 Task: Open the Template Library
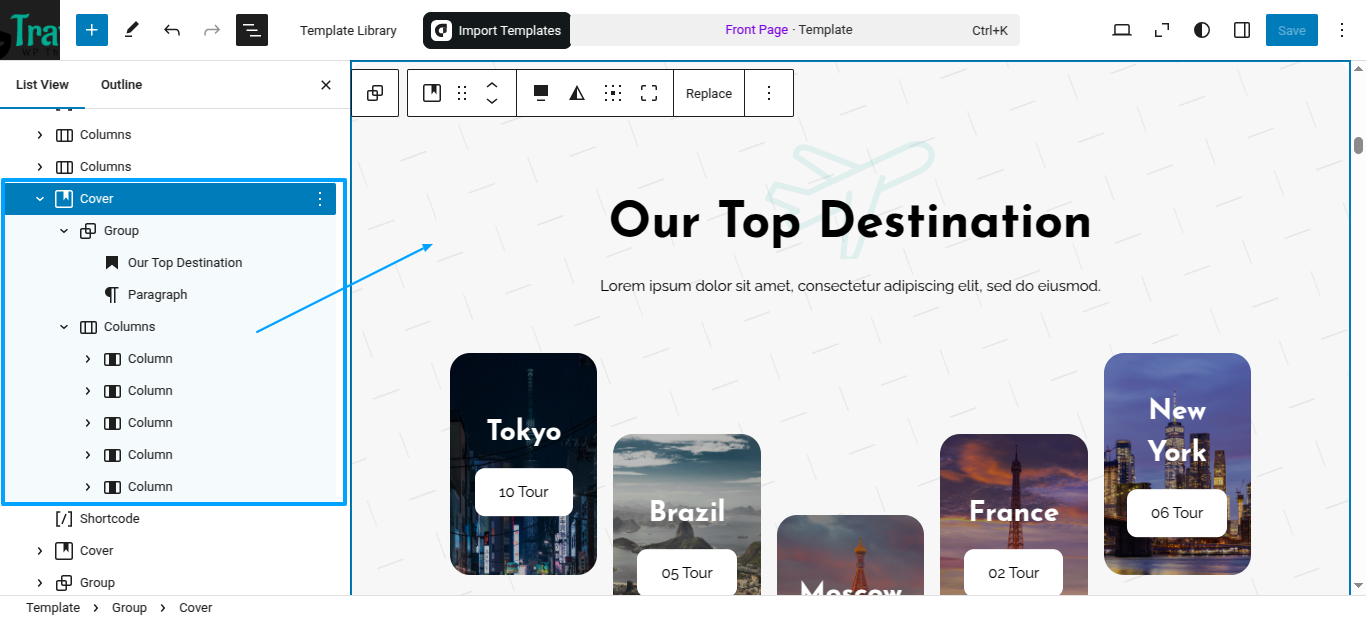(x=348, y=30)
